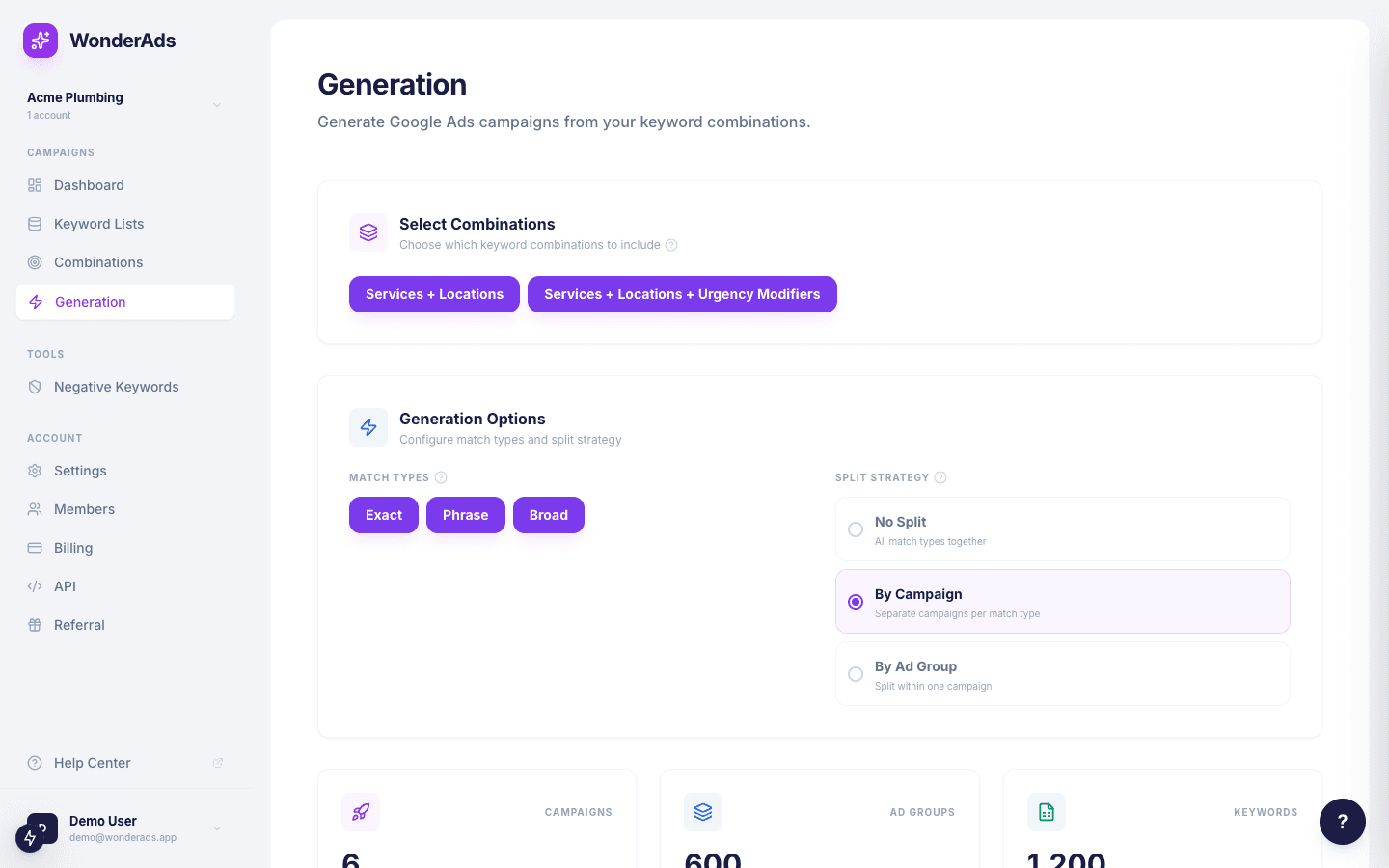
Task: Click the Referral gift icon
Action: [35, 625]
